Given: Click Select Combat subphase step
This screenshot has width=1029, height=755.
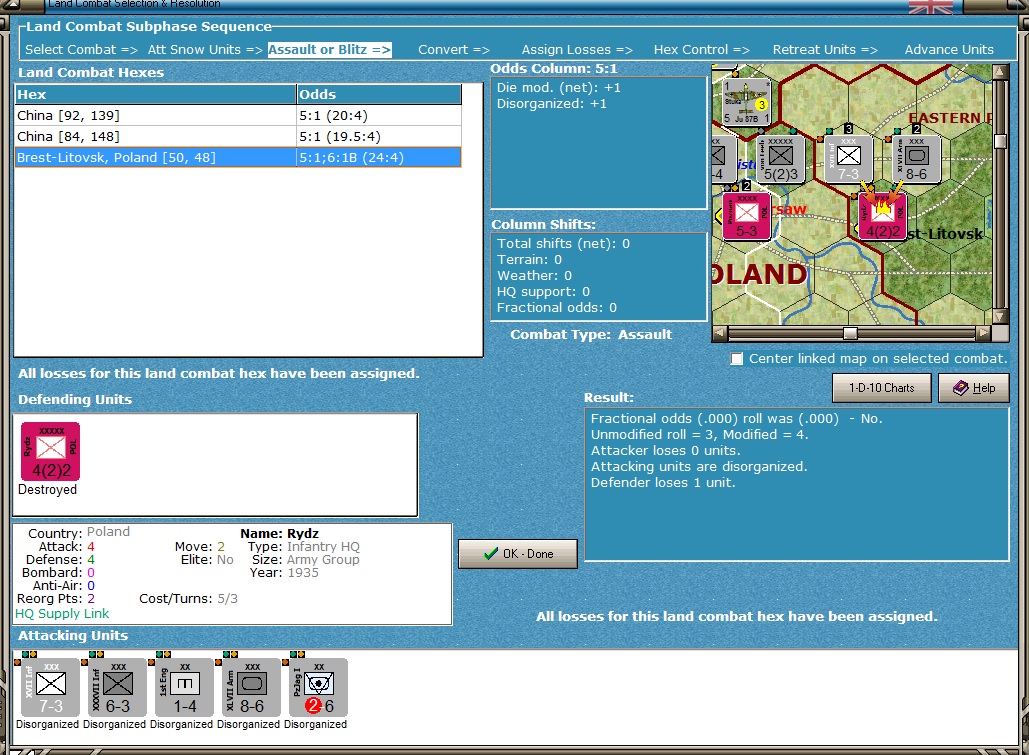Looking at the screenshot, I should pyautogui.click(x=81, y=50).
